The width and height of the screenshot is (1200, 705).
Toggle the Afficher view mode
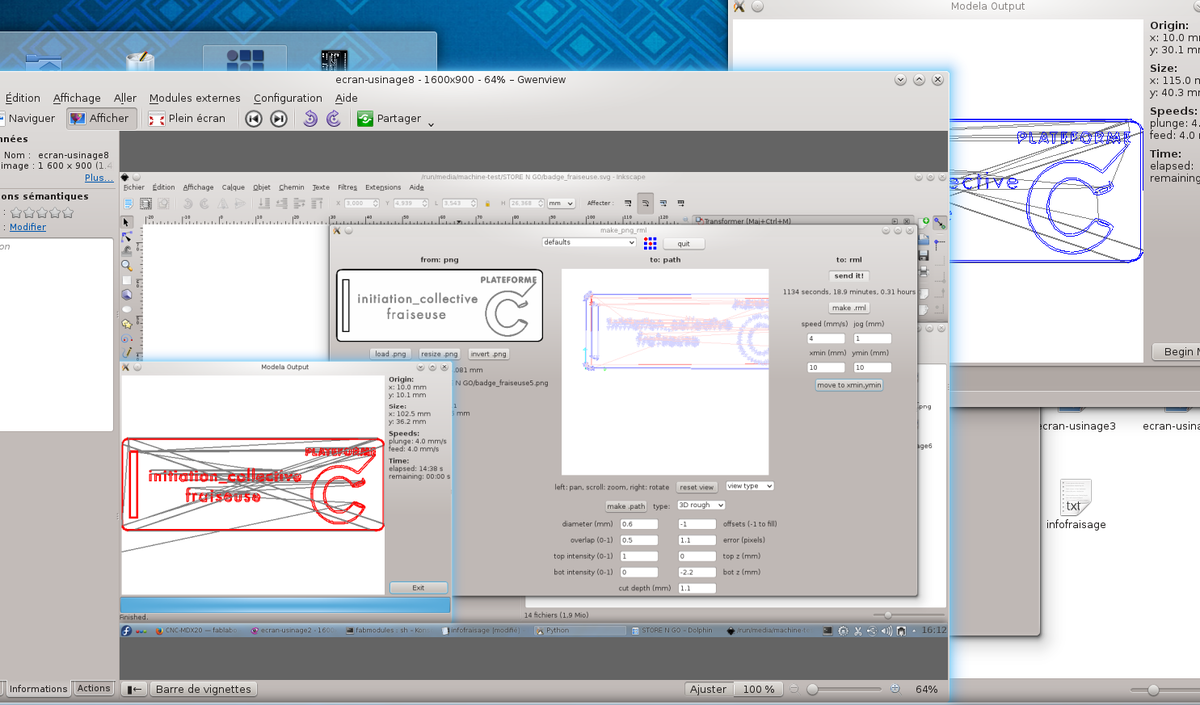point(99,118)
